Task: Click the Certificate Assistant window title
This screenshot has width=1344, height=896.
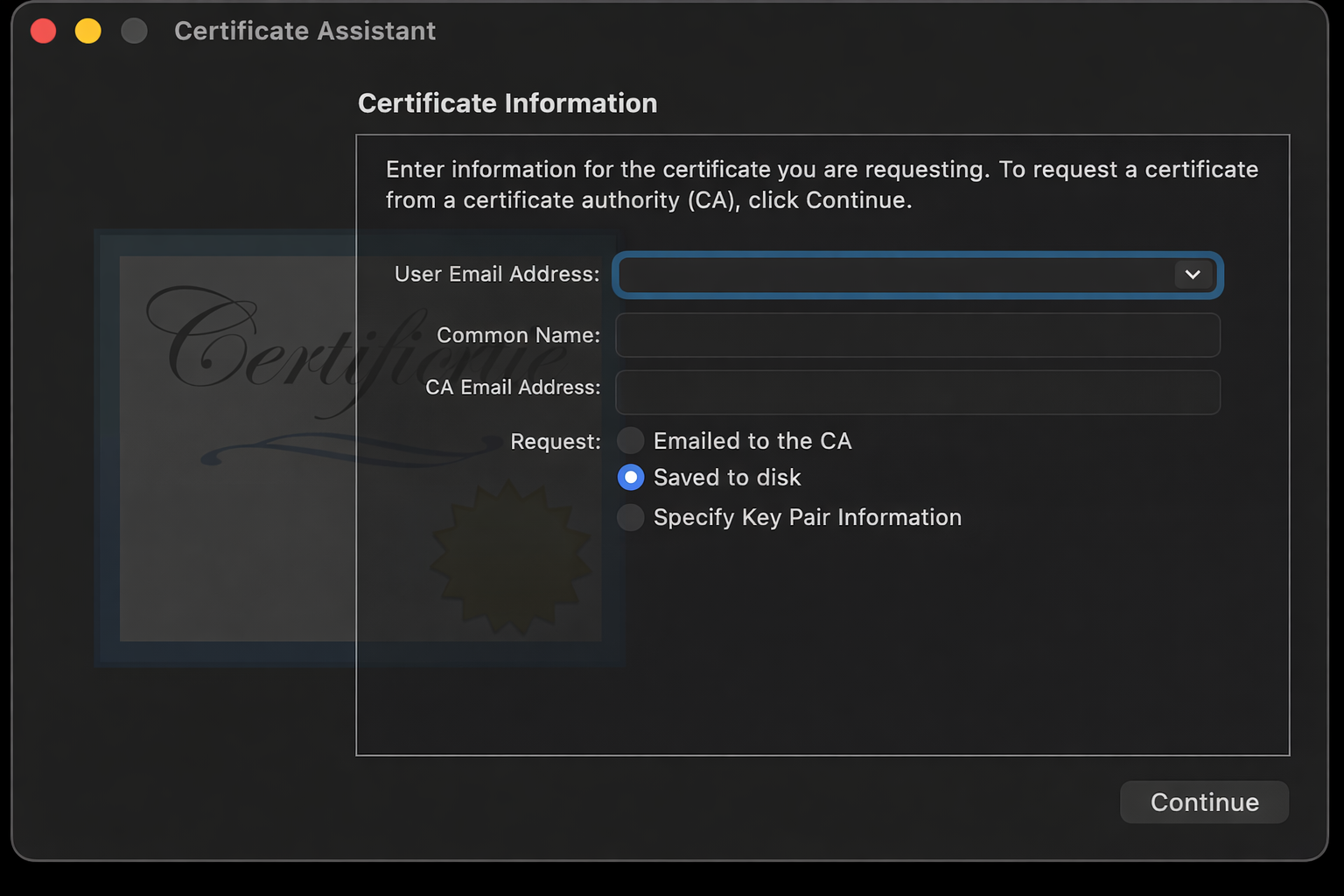Action: coord(304,31)
